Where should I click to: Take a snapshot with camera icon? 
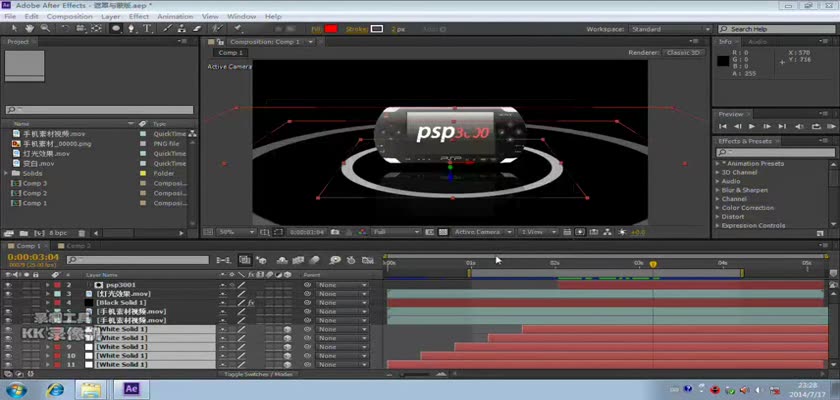[x=335, y=232]
